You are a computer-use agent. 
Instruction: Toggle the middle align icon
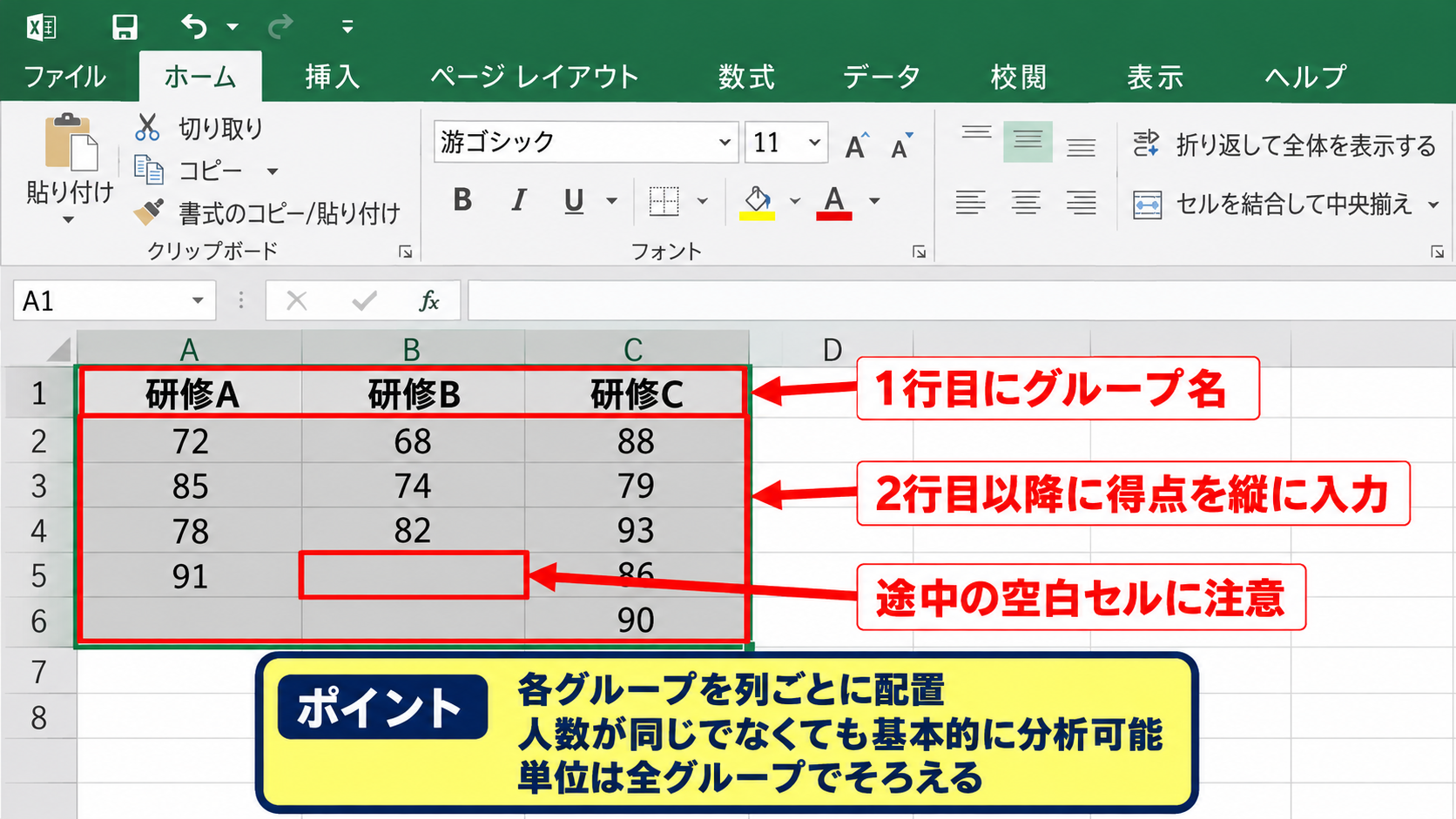[1028, 141]
